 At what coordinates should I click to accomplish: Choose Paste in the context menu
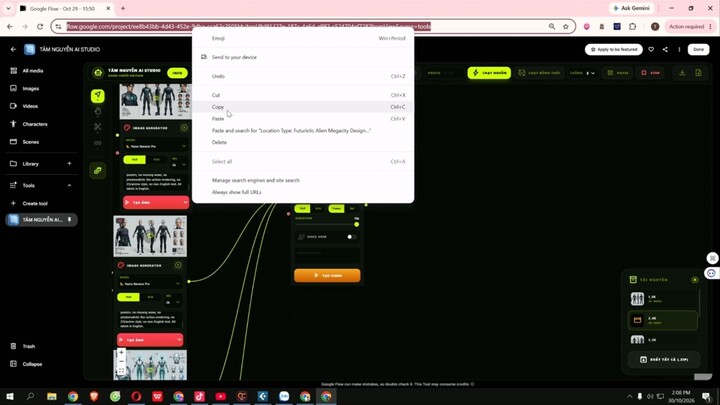click(x=303, y=118)
